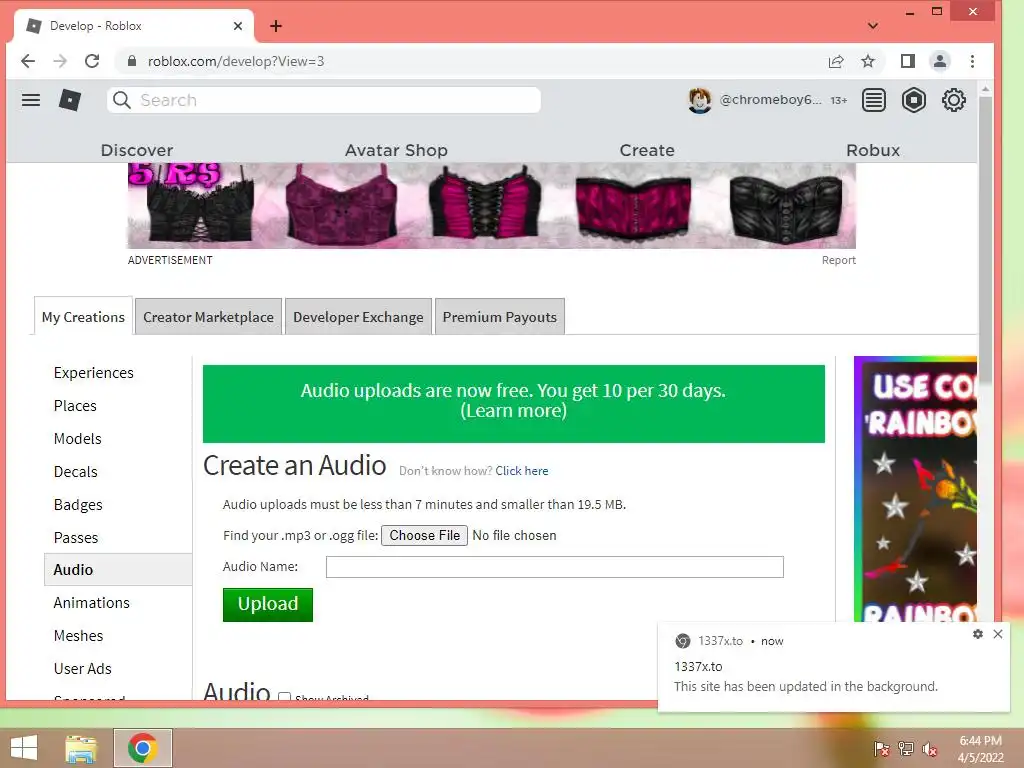Image resolution: width=1024 pixels, height=768 pixels.
Task: Open Passes in sidebar
Action: coord(76,537)
